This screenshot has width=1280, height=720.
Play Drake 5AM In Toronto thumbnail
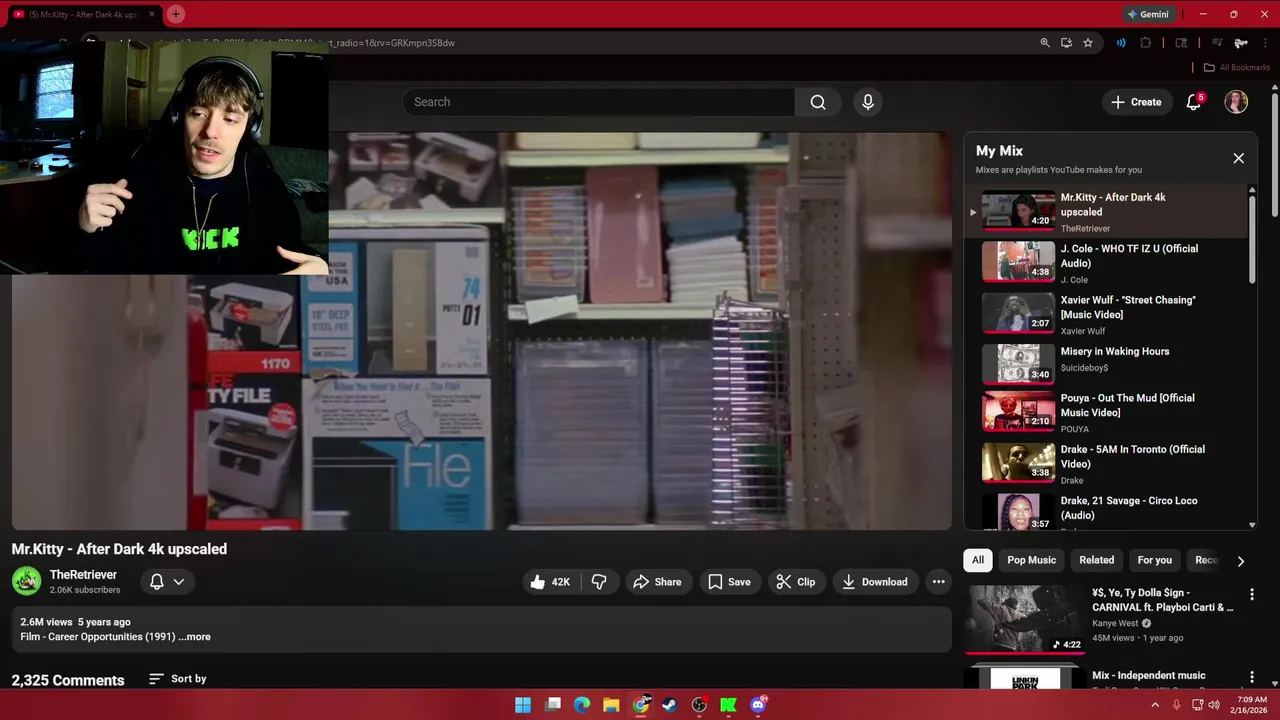tap(1018, 463)
